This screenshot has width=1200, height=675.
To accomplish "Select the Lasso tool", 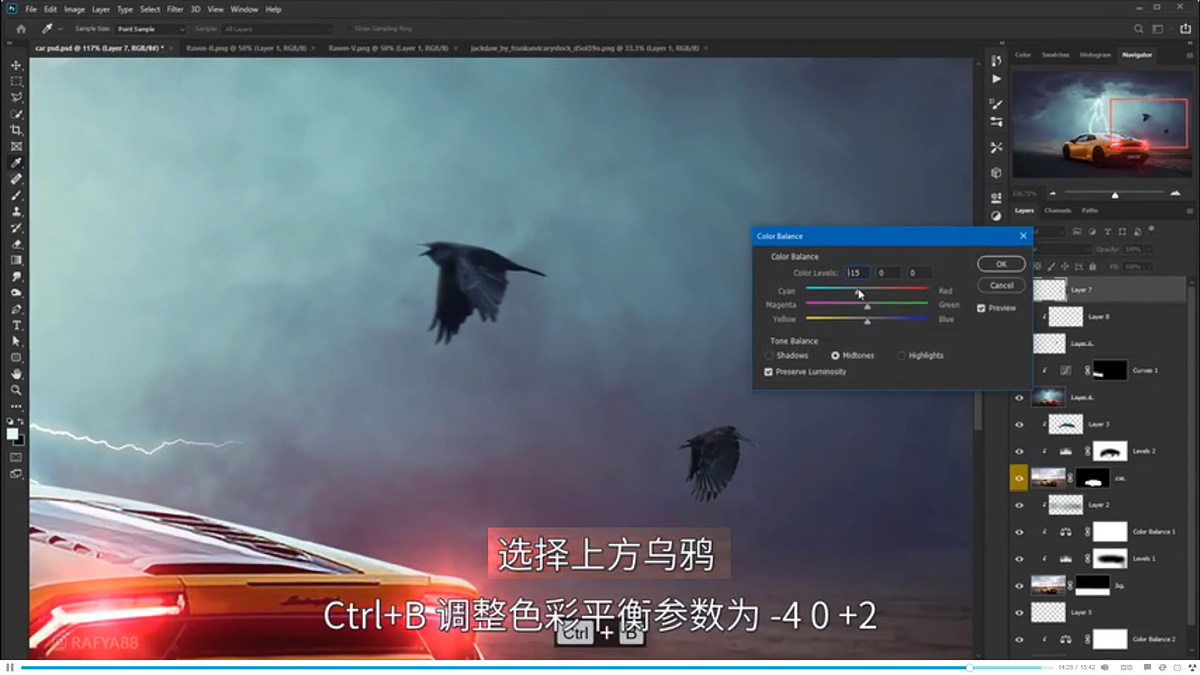I will pyautogui.click(x=15, y=96).
